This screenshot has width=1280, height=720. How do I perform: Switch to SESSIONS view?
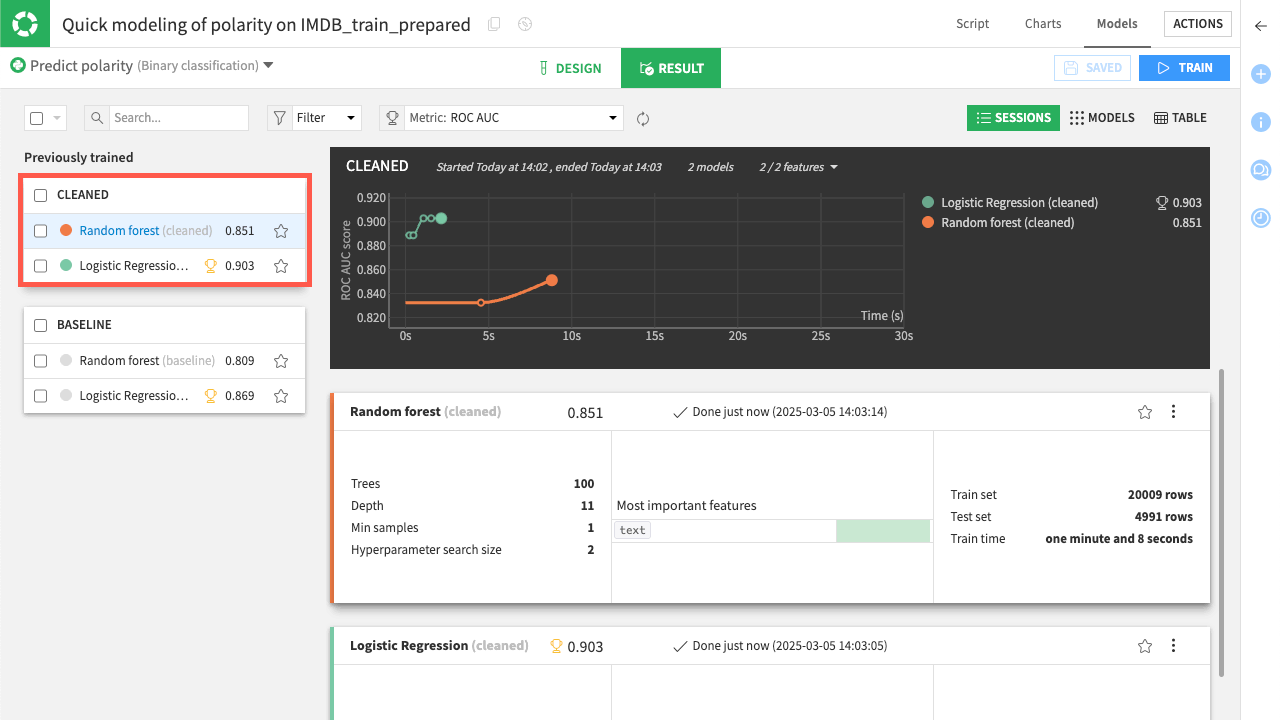pos(1013,118)
